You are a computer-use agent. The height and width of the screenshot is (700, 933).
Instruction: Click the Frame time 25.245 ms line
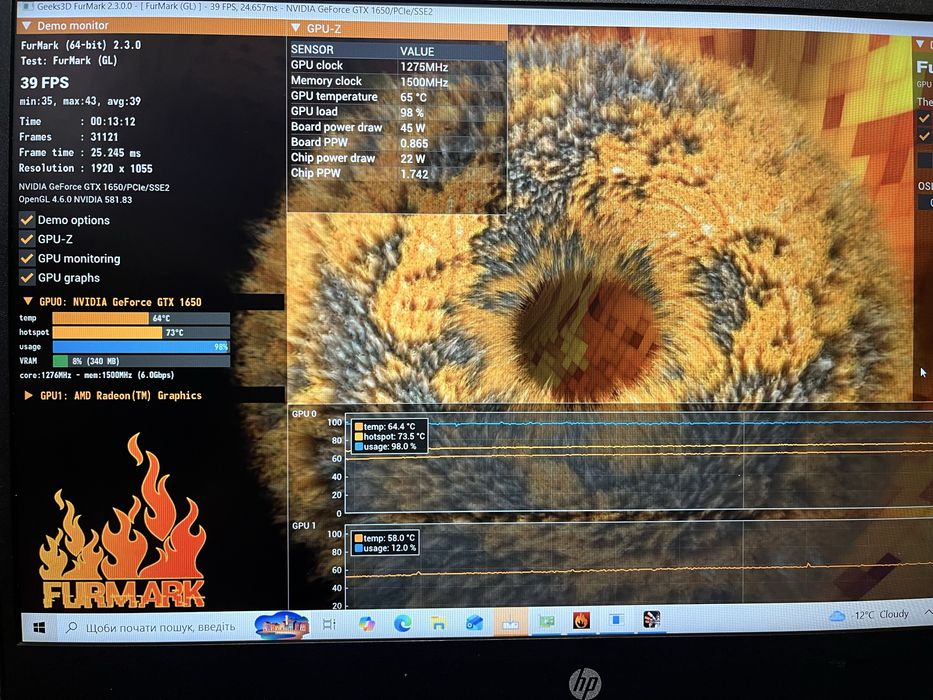[80, 153]
